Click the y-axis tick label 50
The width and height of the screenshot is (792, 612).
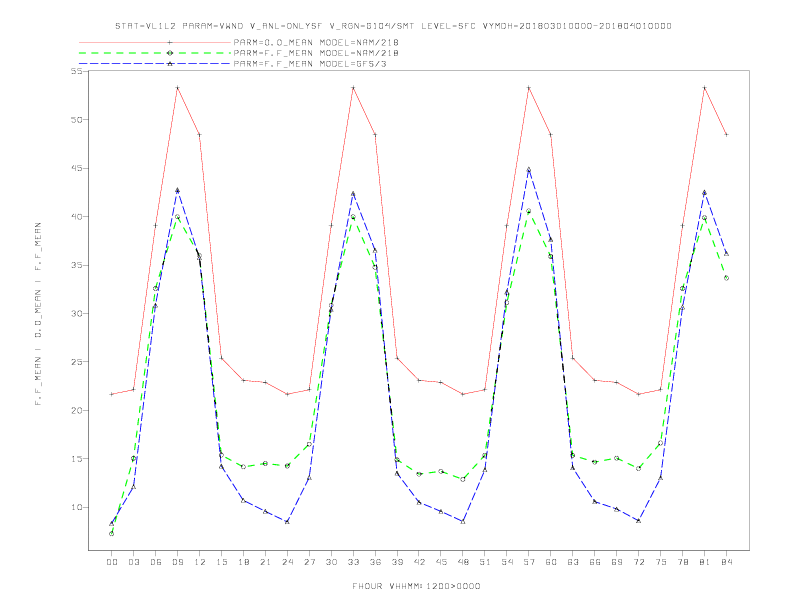tap(76, 120)
